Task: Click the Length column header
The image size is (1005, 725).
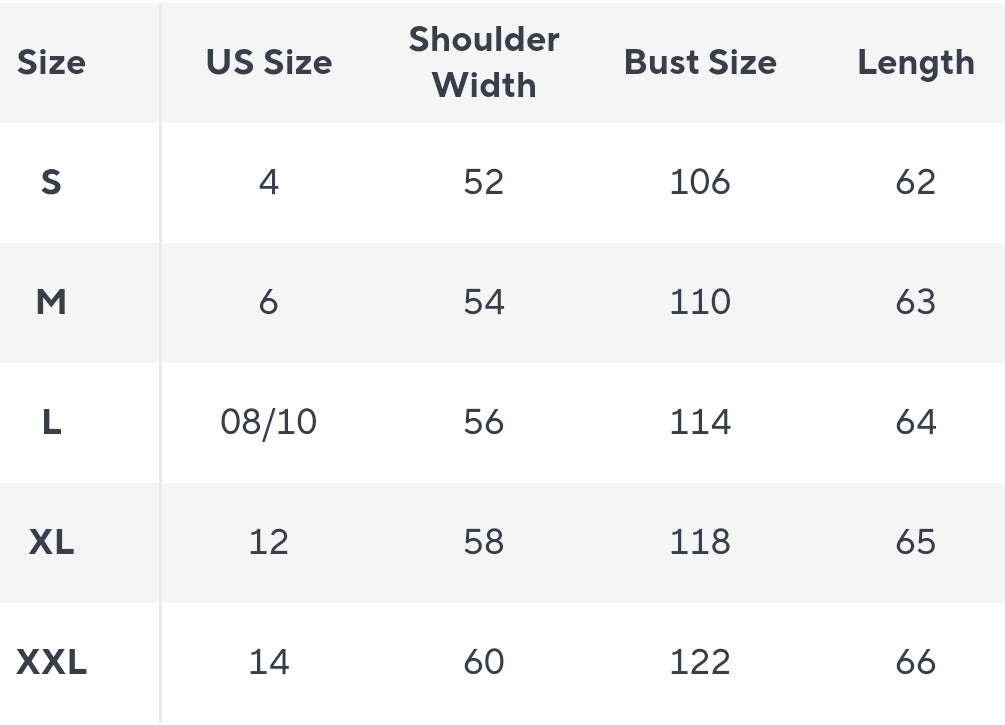Action: pyautogui.click(x=915, y=63)
